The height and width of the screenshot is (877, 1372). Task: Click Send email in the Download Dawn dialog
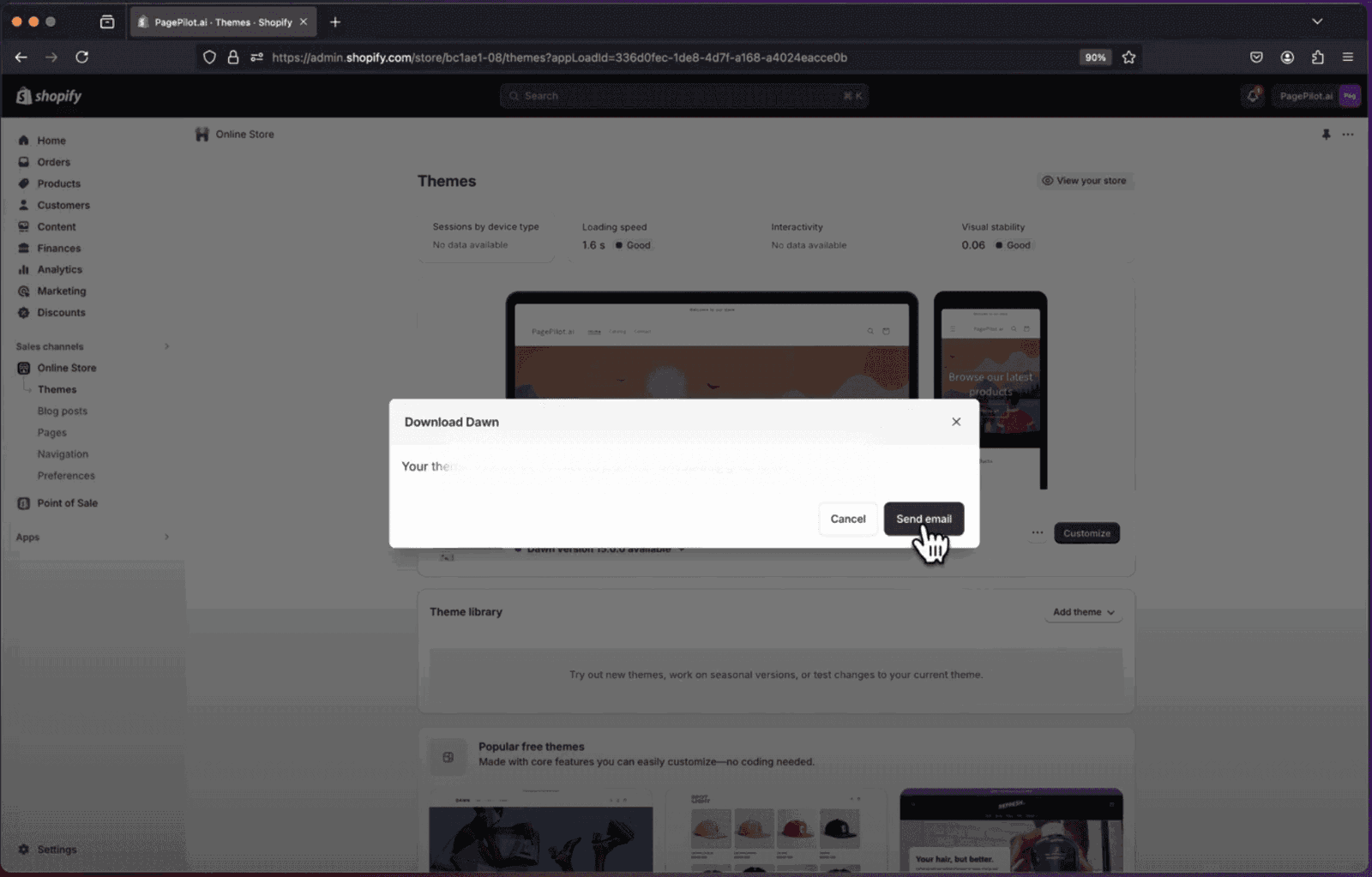[x=924, y=519]
